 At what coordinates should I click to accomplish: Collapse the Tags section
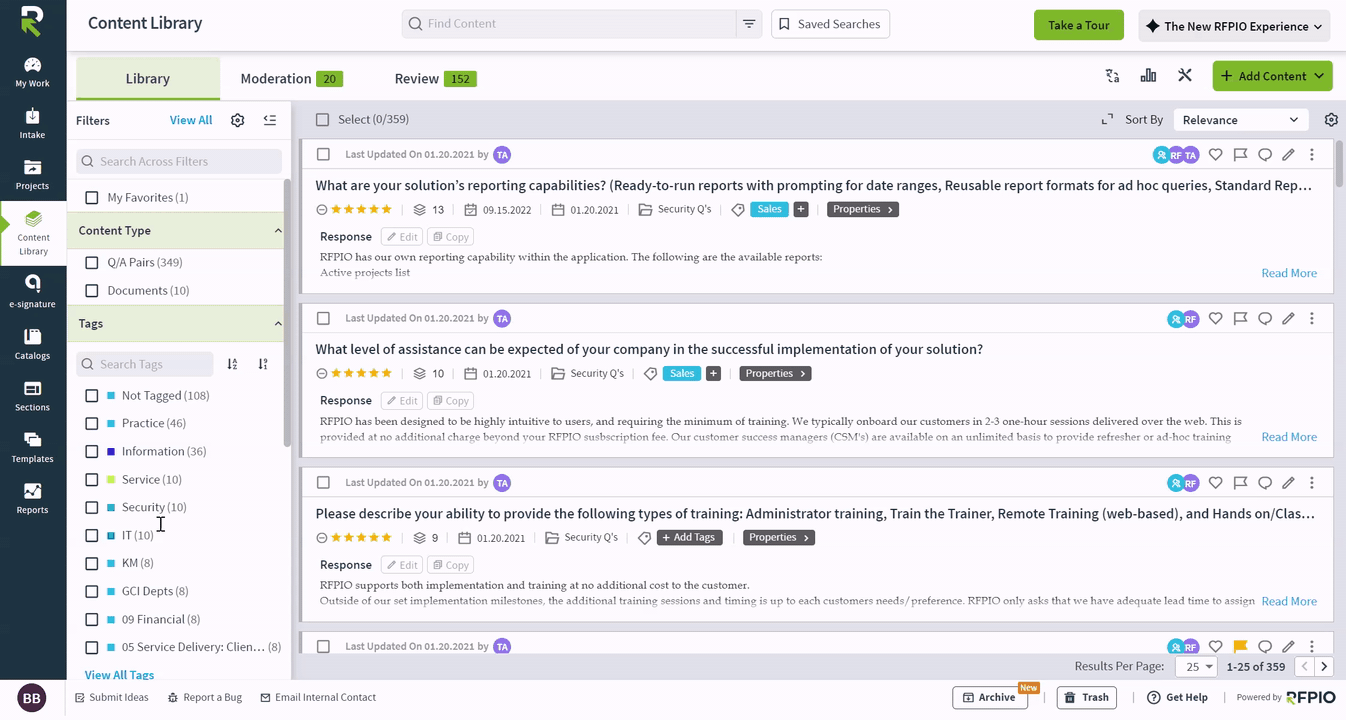278,324
